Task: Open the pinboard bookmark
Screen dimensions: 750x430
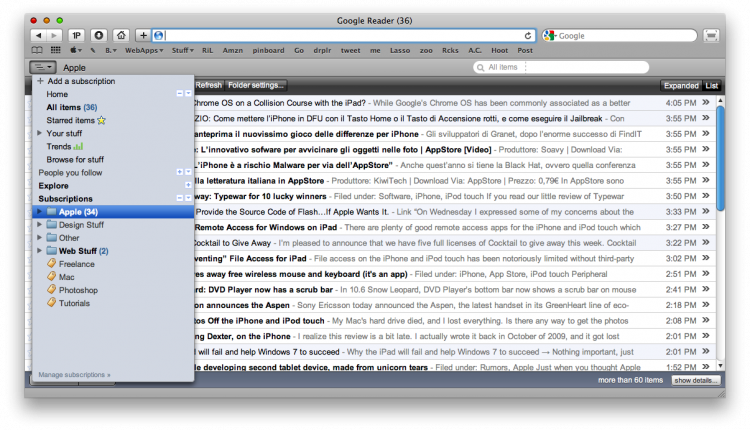Action: coord(268,50)
